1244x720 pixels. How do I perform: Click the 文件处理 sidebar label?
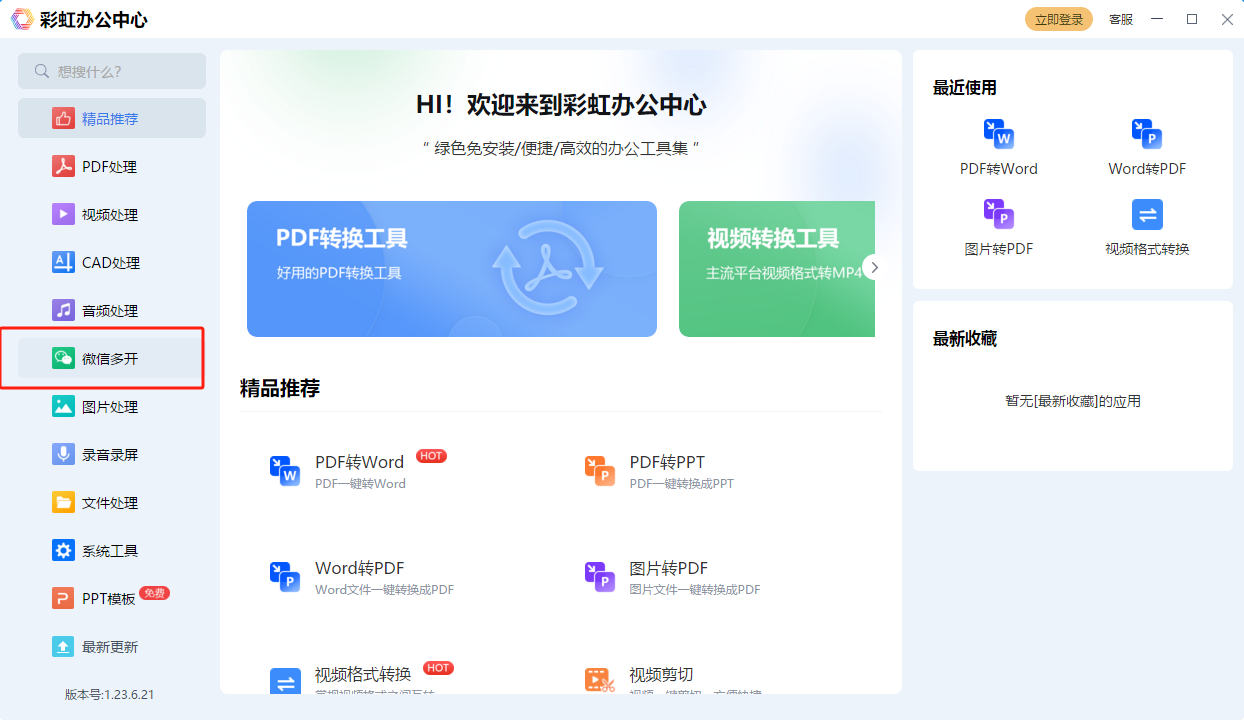pos(110,503)
